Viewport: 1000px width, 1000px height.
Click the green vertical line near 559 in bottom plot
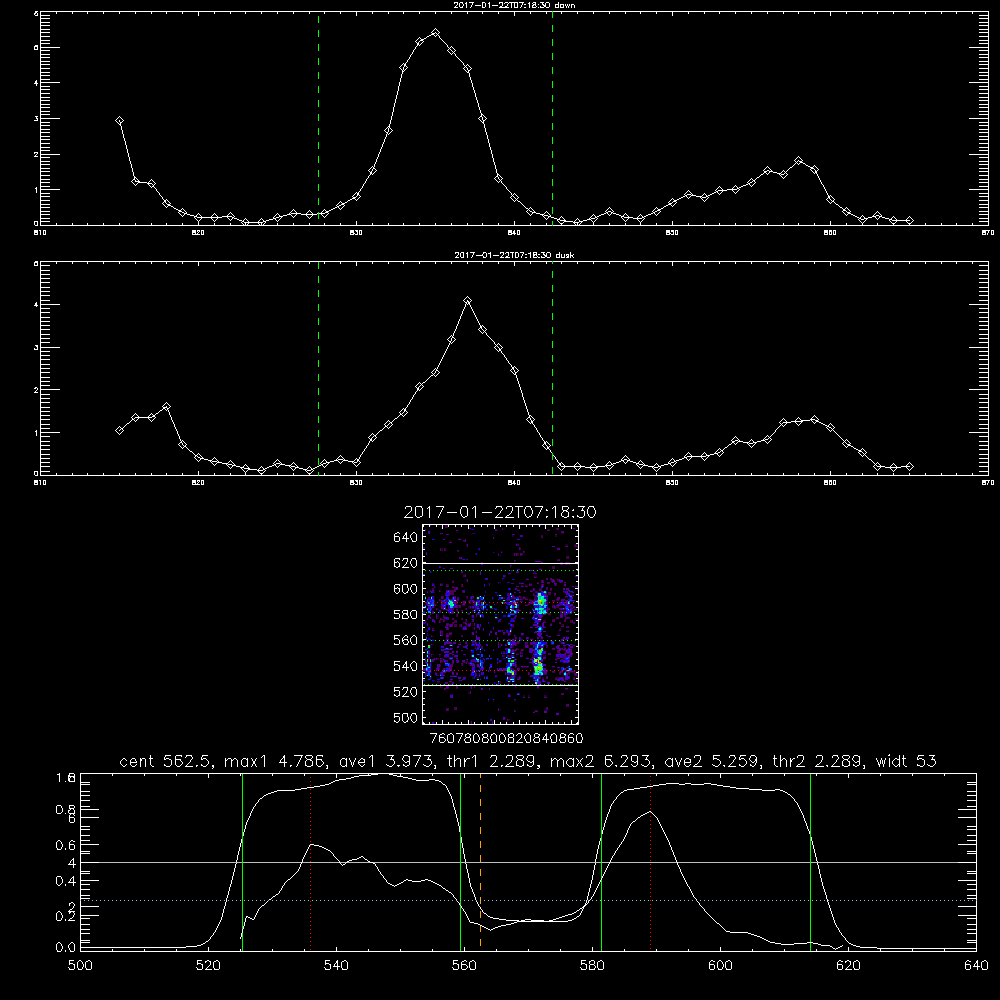tap(460, 862)
